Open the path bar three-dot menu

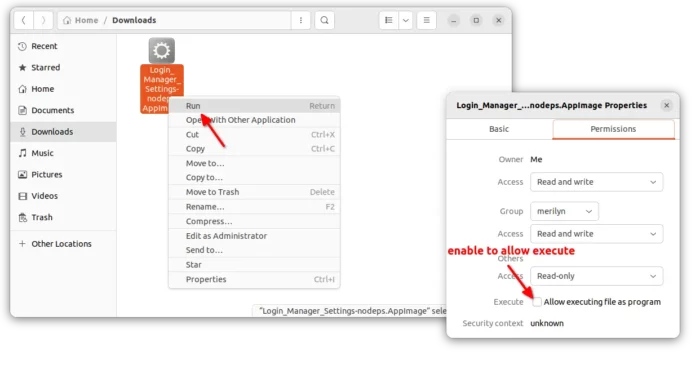[301, 20]
